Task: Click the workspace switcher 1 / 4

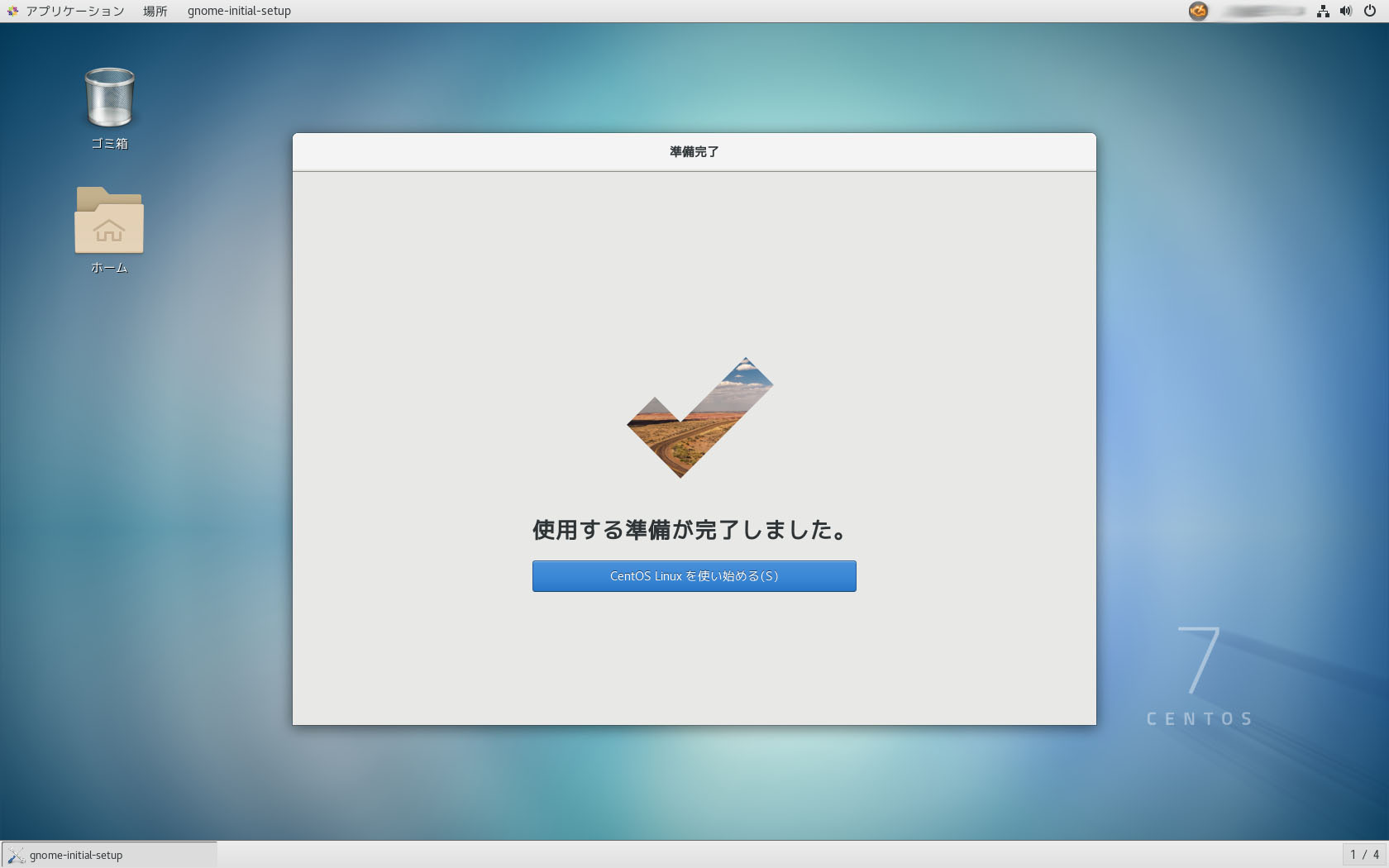Action: coord(1364,855)
